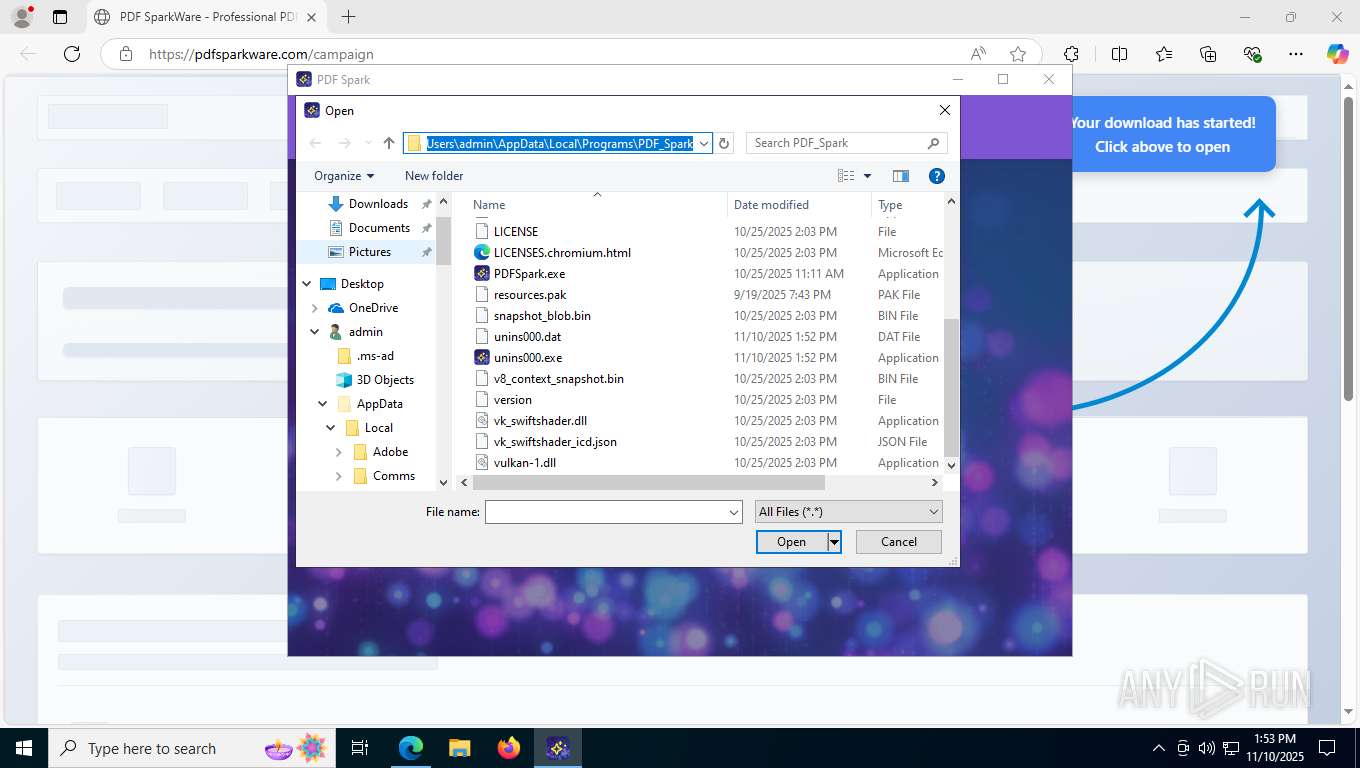This screenshot has width=1360, height=768.
Task: Change view layout icon
Action: pos(846,176)
